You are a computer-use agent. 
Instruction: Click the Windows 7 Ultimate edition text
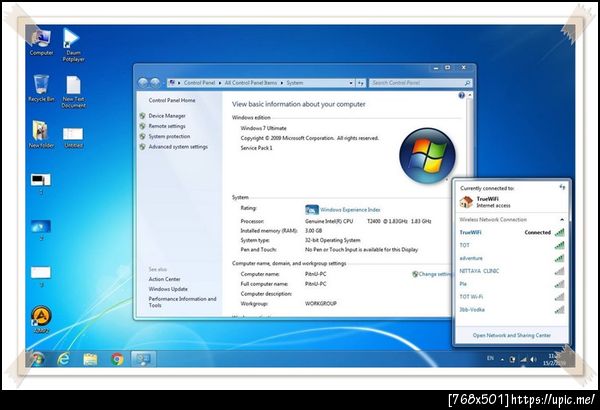click(263, 128)
